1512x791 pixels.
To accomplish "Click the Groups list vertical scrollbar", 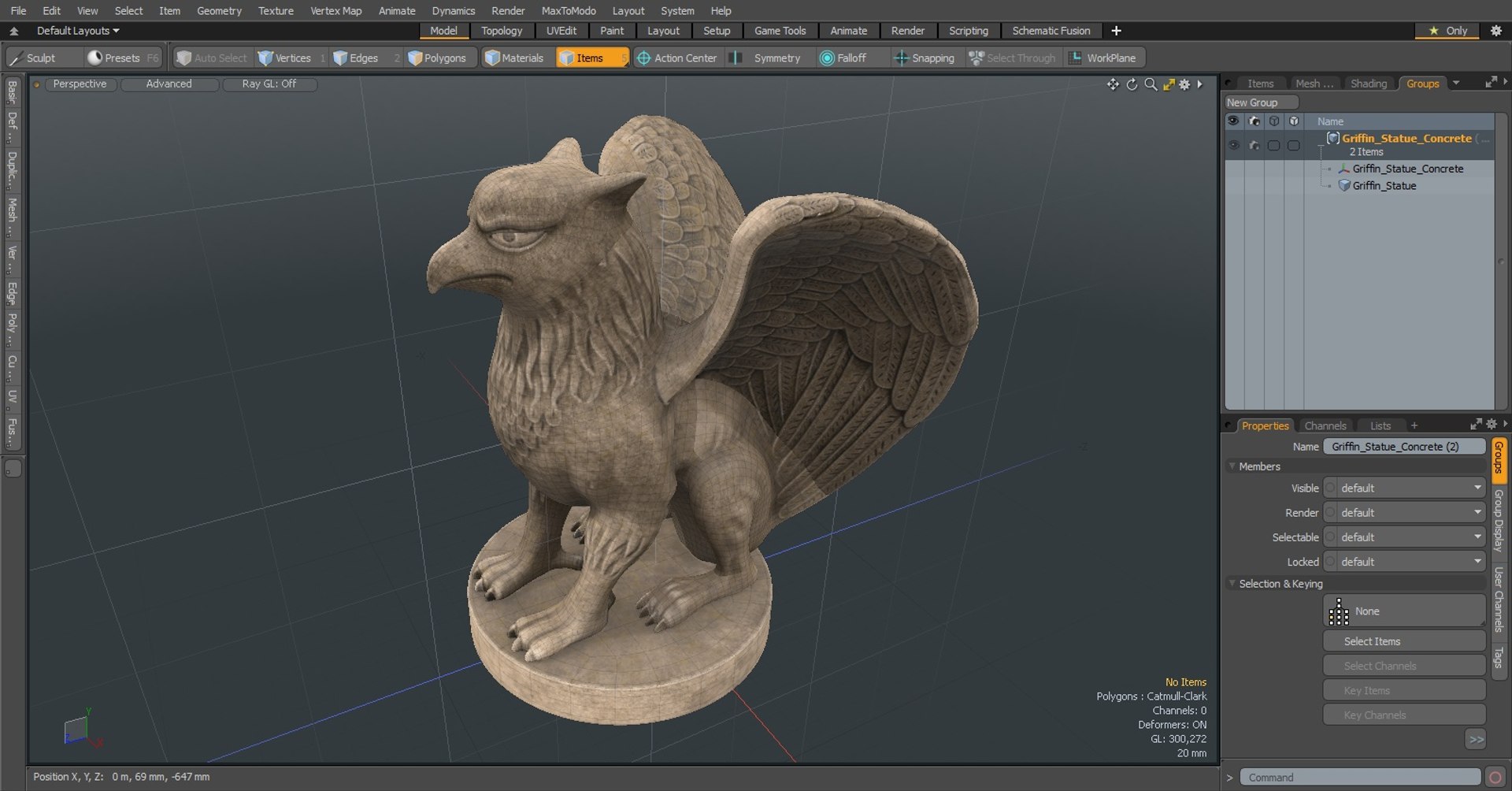I will pyautogui.click(x=1501, y=260).
